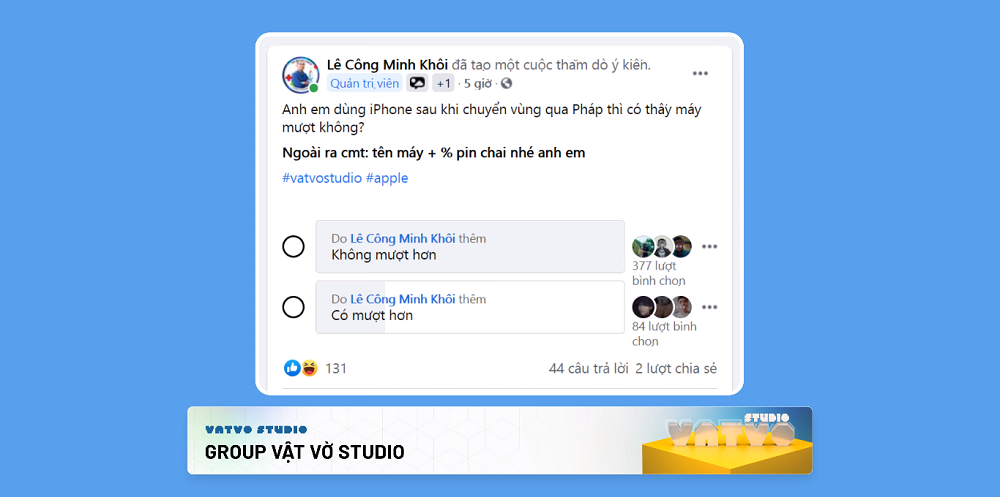Open the 44 câu trả lời comments
Screen dimensions: 1000x497
(x=589, y=368)
